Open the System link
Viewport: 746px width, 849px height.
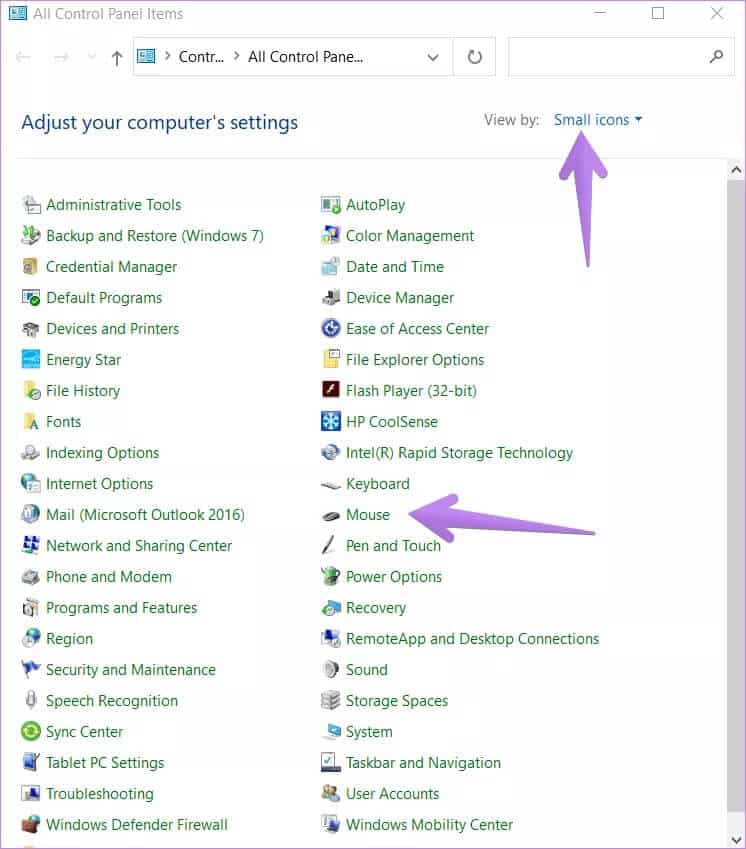pyautogui.click(x=369, y=732)
